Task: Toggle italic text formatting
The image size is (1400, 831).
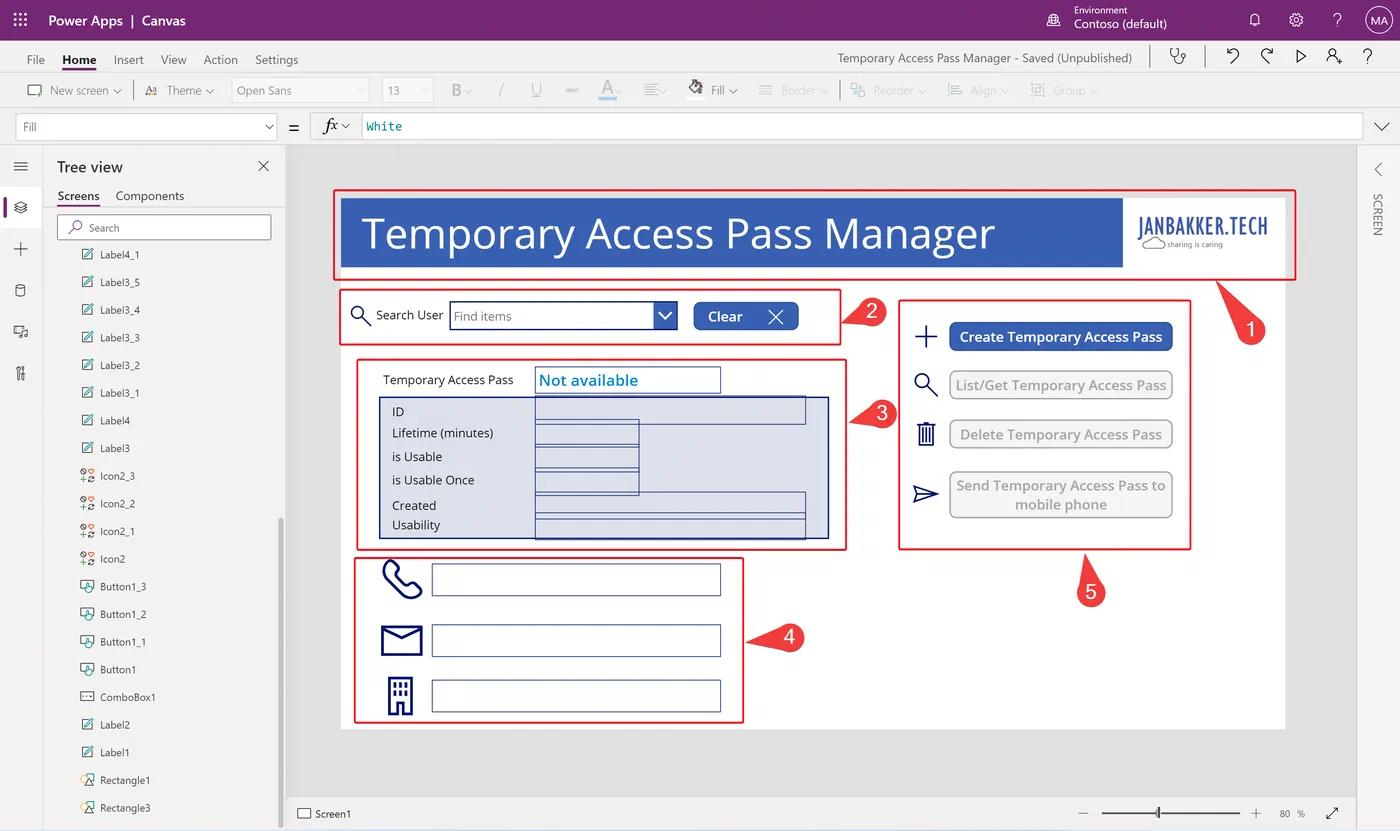Action: pos(501,90)
